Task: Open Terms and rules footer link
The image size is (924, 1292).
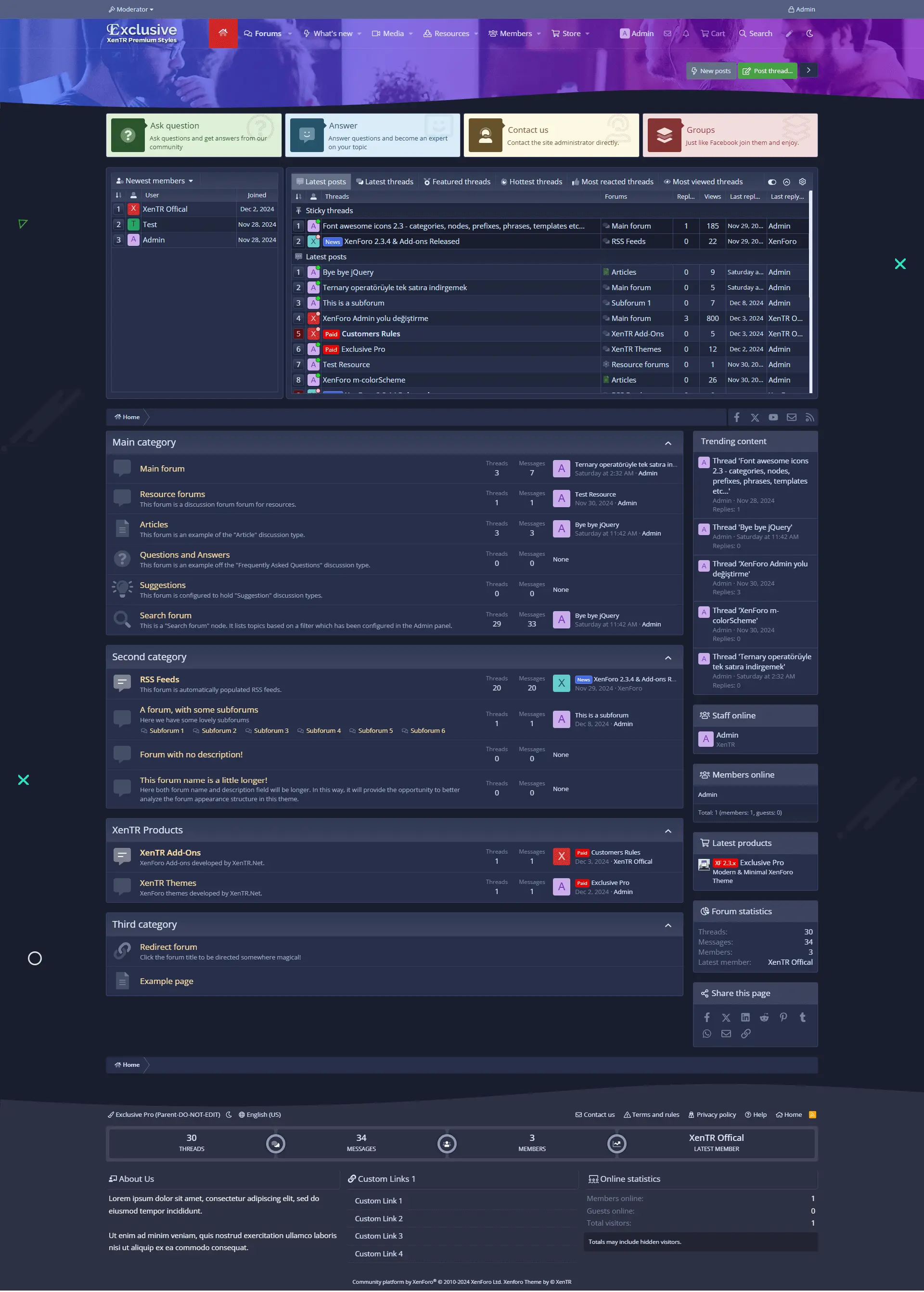Action: (x=651, y=1114)
